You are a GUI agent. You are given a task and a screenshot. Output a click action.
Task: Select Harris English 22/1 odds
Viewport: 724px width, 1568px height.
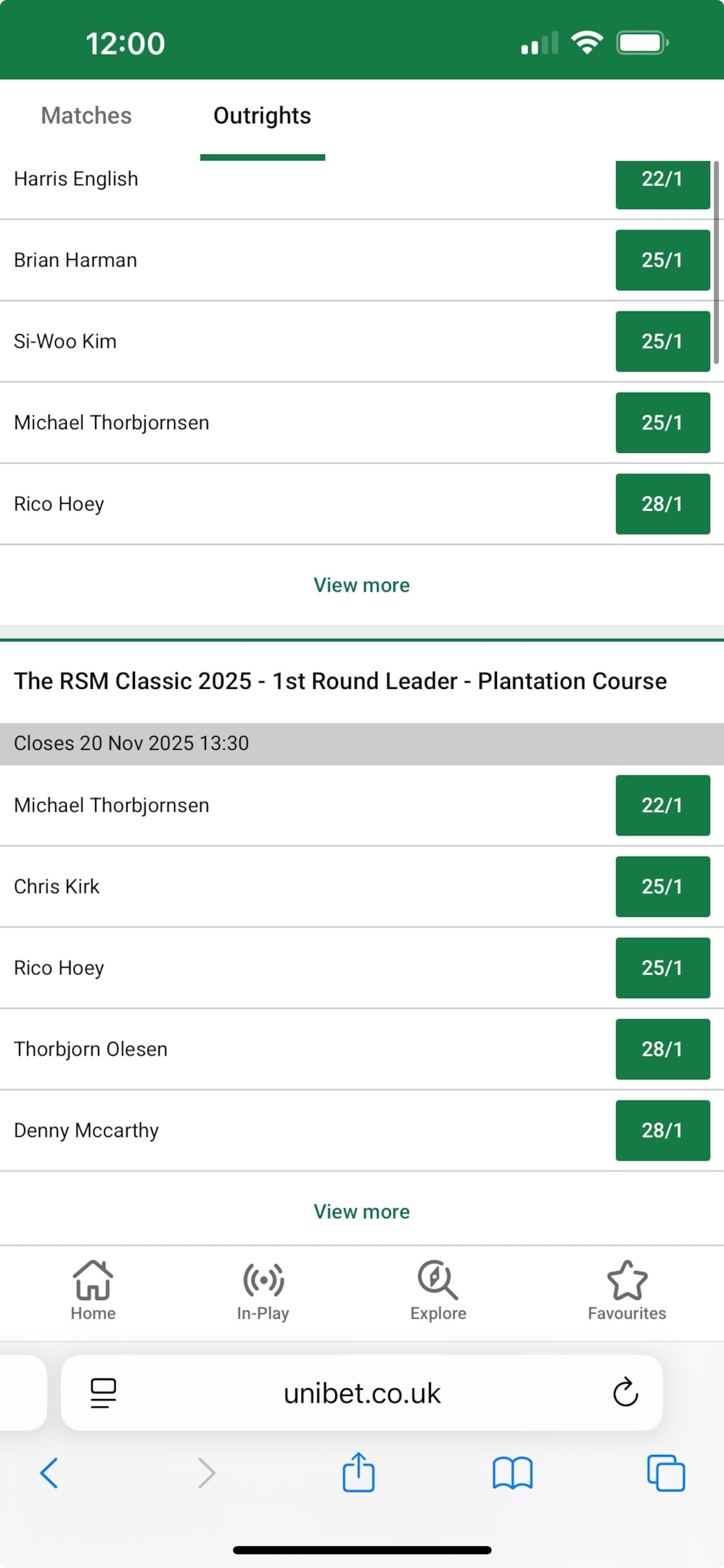pos(662,181)
